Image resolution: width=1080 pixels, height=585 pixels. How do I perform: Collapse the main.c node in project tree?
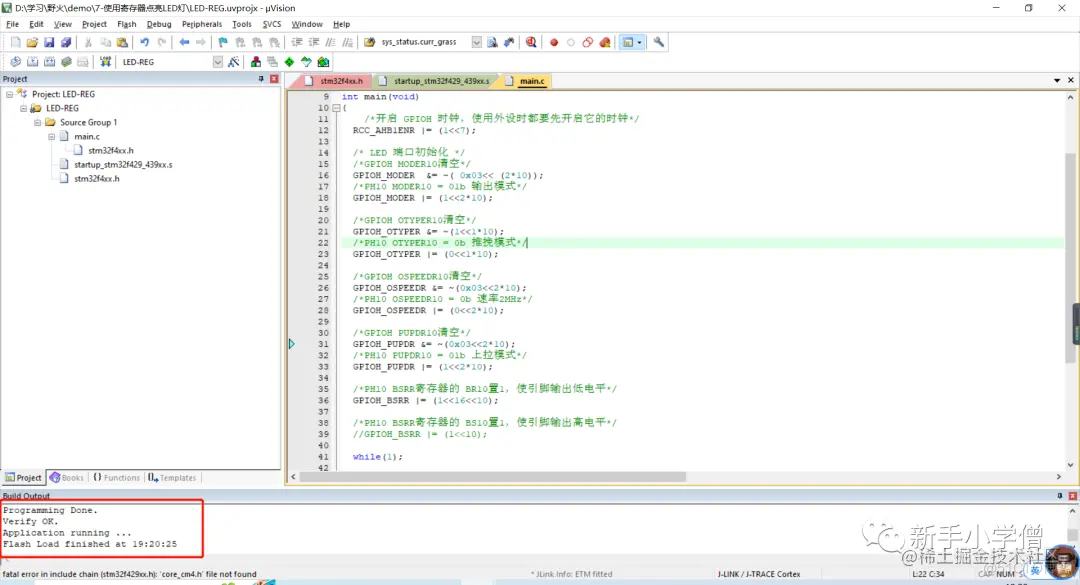[51, 136]
